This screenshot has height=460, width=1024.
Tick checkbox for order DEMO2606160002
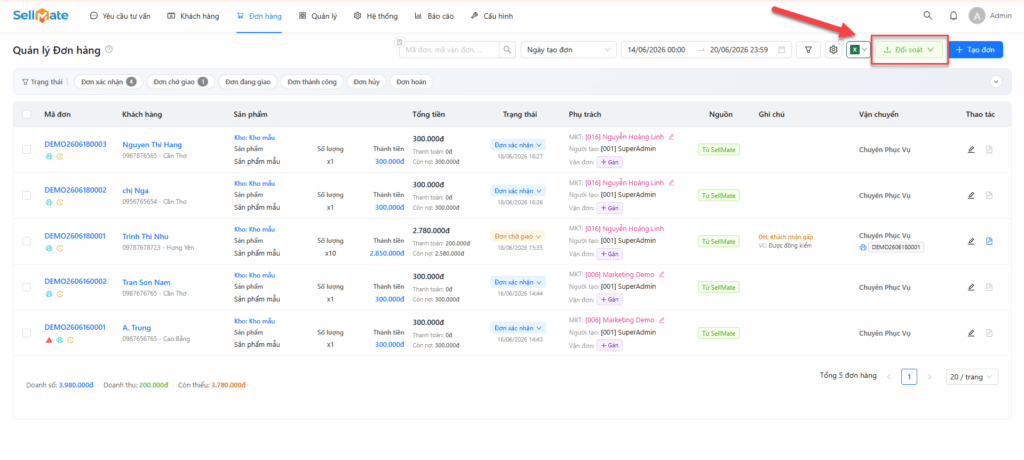coord(27,287)
